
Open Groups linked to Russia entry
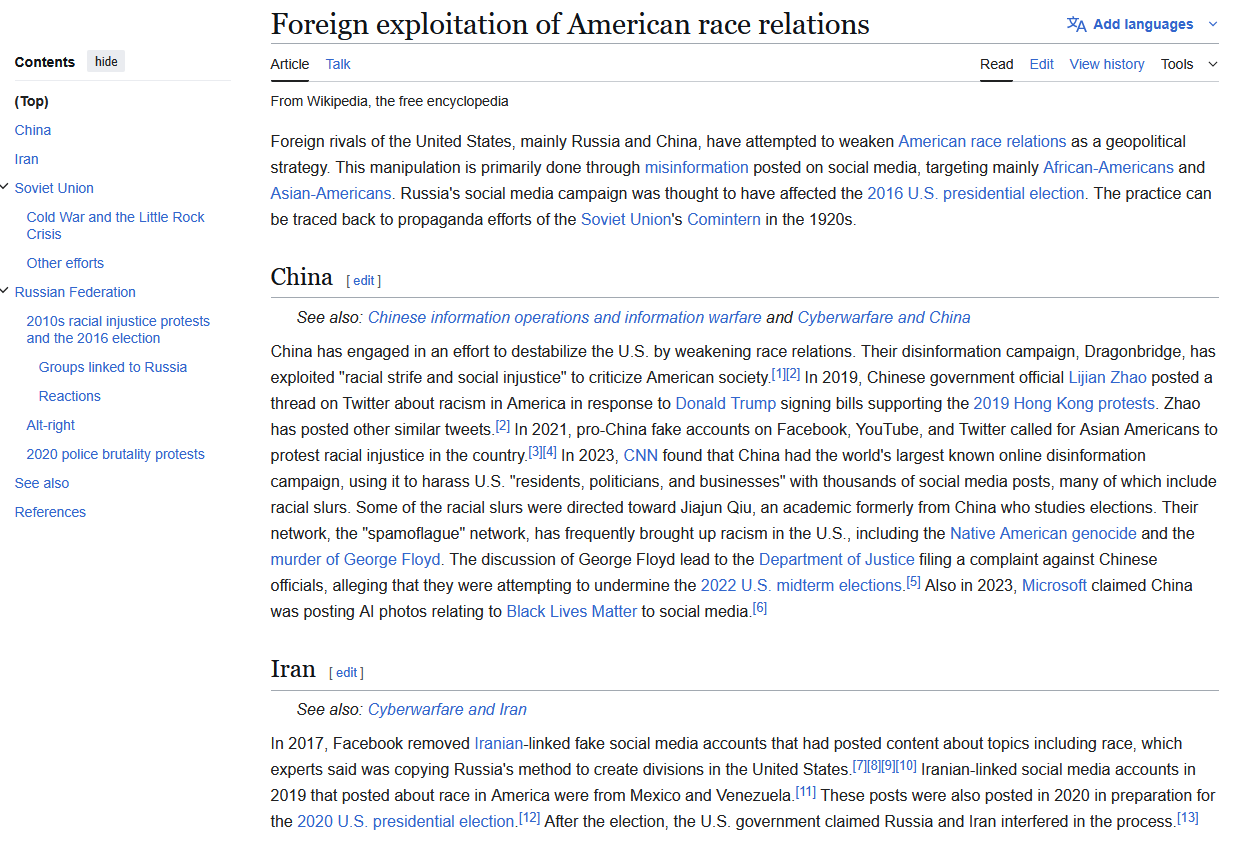coord(113,367)
